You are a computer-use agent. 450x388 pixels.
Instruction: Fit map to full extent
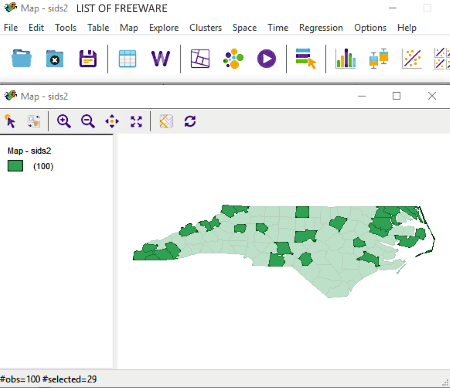[136, 121]
